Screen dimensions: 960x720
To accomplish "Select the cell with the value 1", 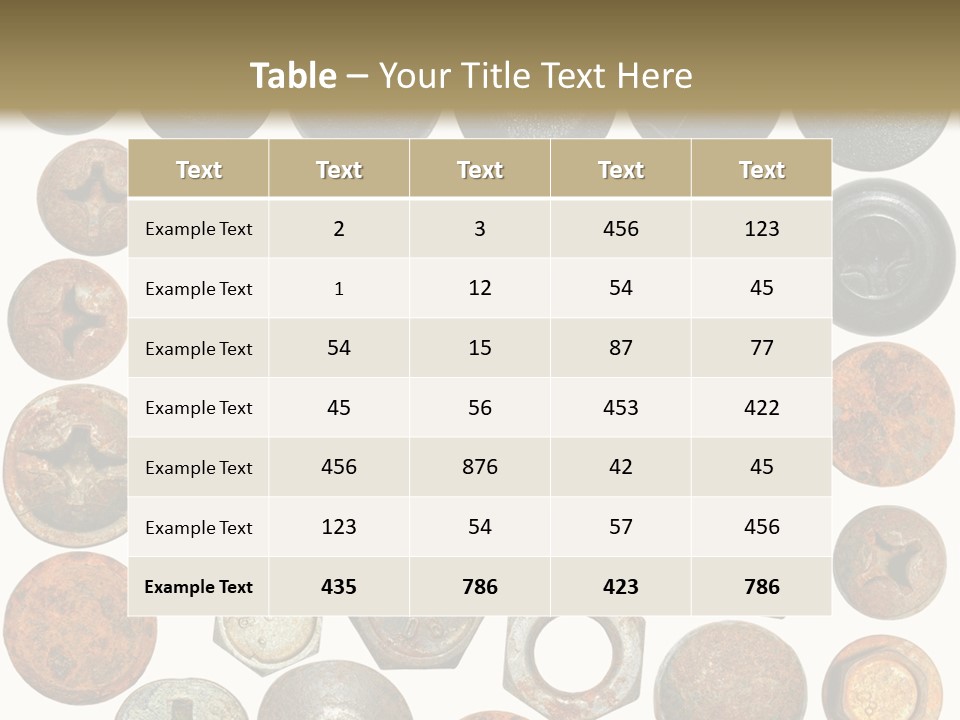I will 339,288.
